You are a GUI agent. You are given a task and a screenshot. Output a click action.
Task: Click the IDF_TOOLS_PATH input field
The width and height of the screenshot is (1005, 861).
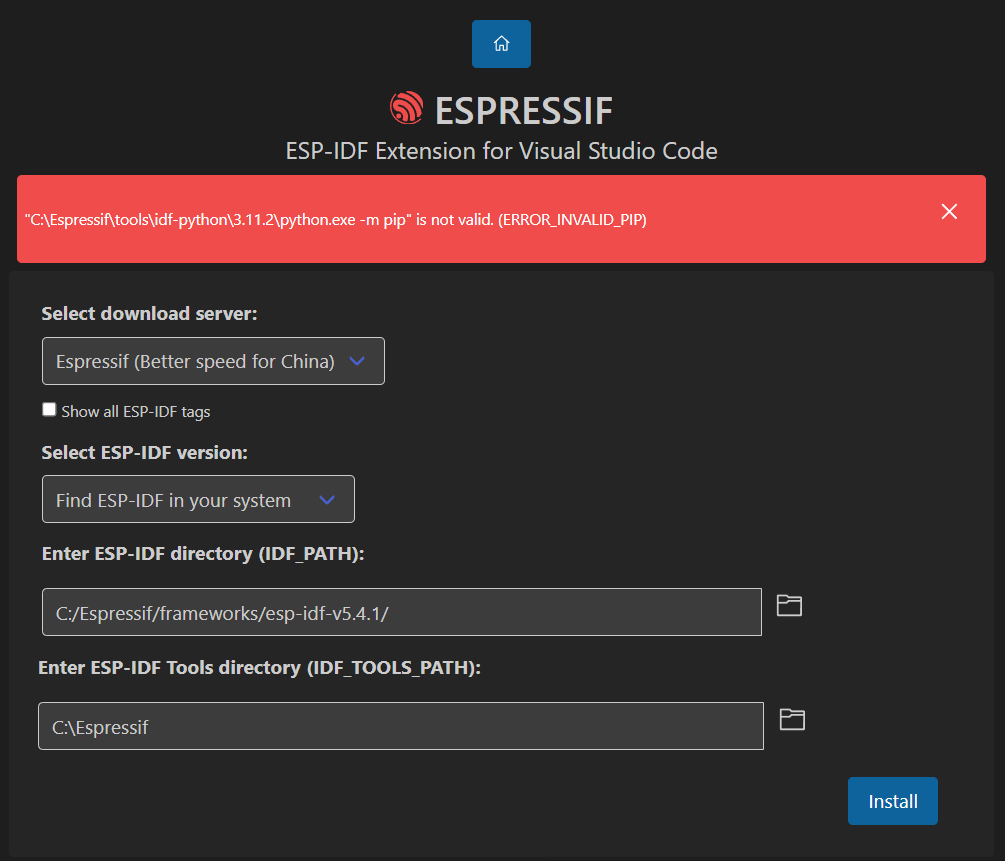[x=400, y=726]
